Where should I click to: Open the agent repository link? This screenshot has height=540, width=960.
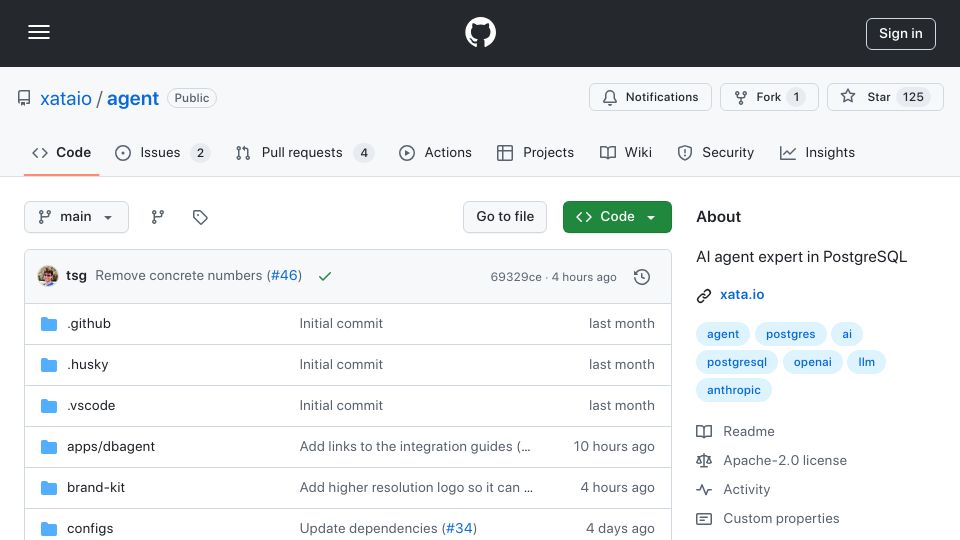pyautogui.click(x=133, y=98)
